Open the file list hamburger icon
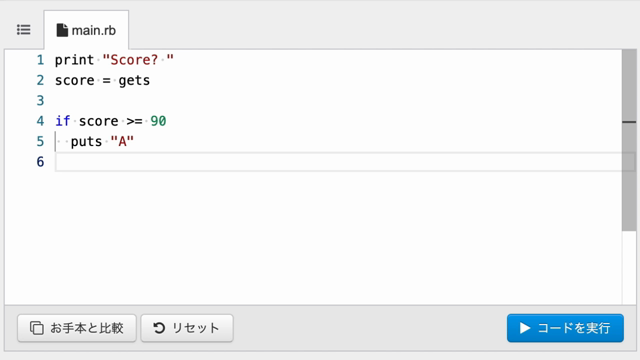 [24, 30]
